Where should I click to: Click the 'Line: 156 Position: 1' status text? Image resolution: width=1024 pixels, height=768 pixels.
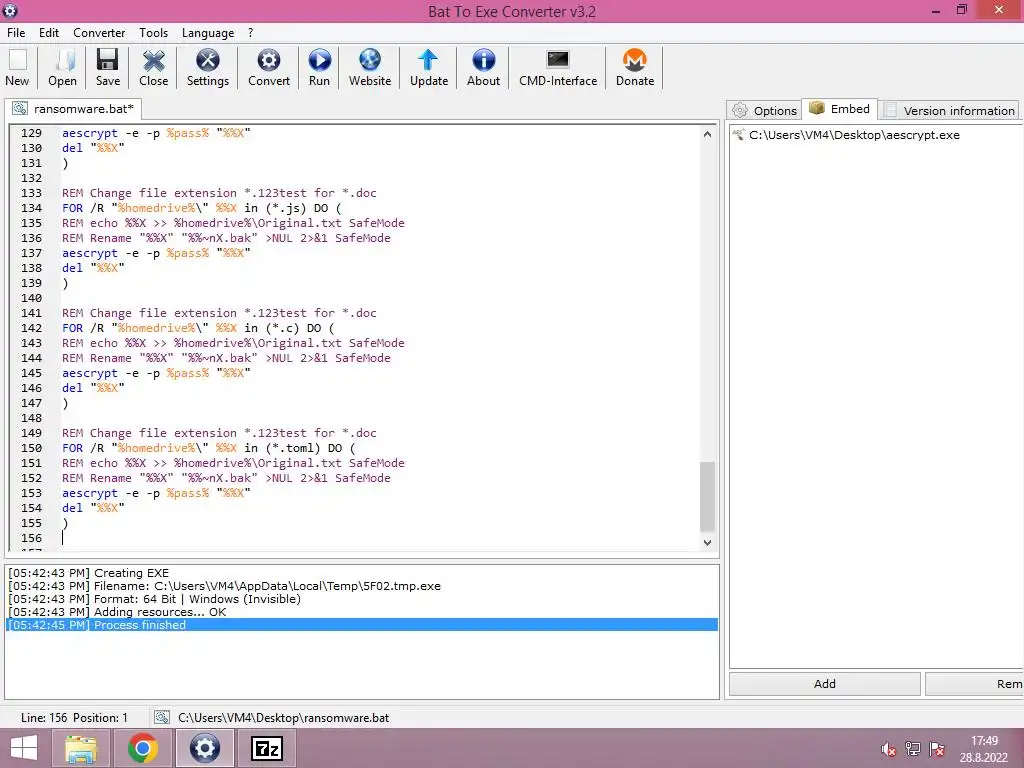pos(74,718)
